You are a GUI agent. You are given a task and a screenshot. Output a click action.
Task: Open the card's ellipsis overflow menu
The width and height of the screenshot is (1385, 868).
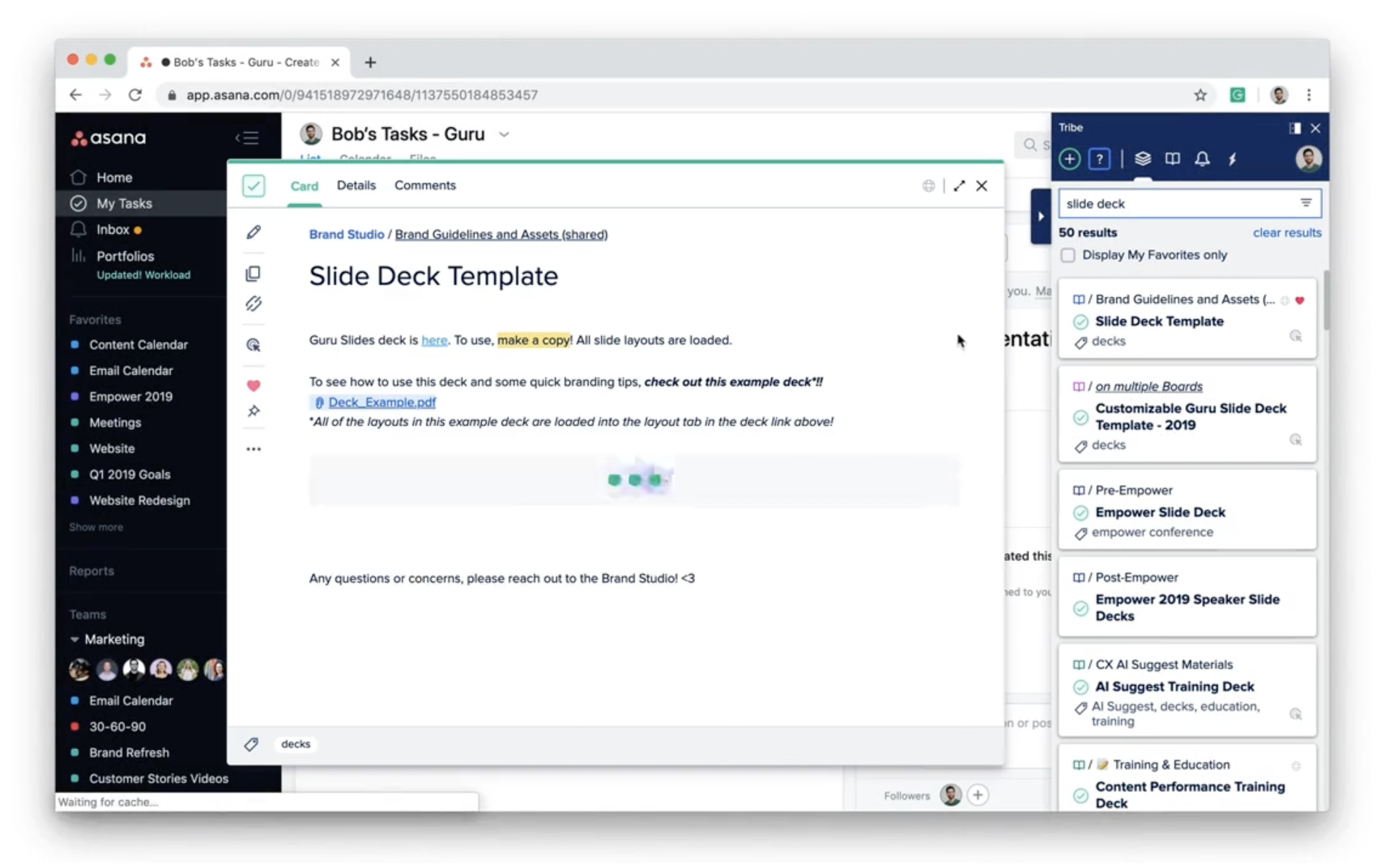(x=254, y=449)
